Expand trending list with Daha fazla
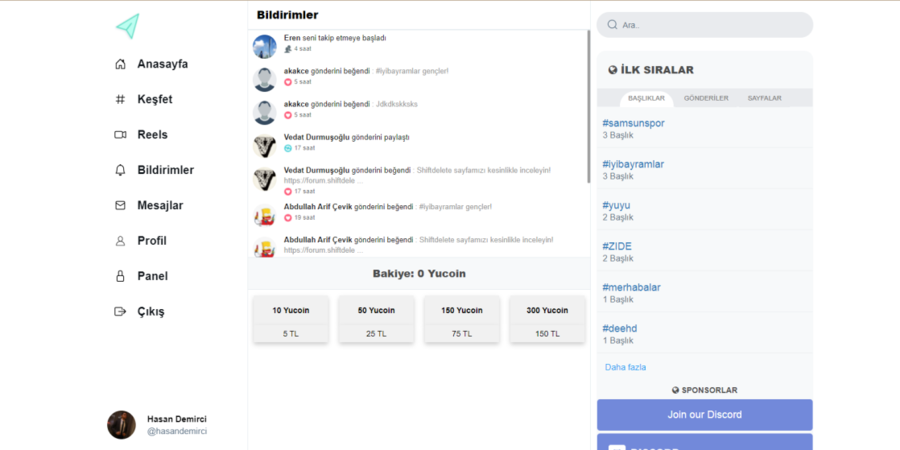The width and height of the screenshot is (900, 450). point(625,367)
